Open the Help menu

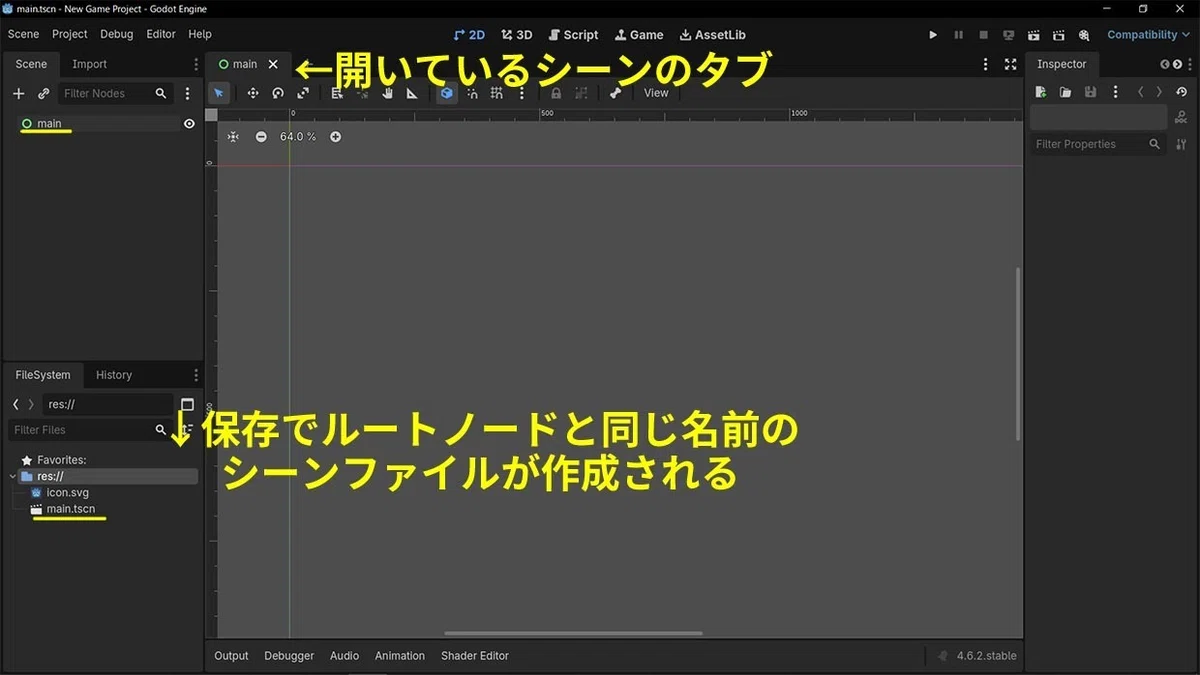click(x=200, y=34)
